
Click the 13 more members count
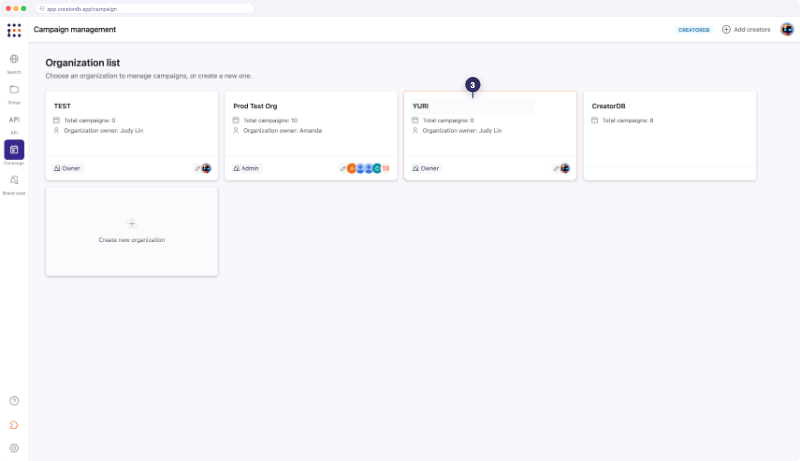pyautogui.click(x=386, y=168)
